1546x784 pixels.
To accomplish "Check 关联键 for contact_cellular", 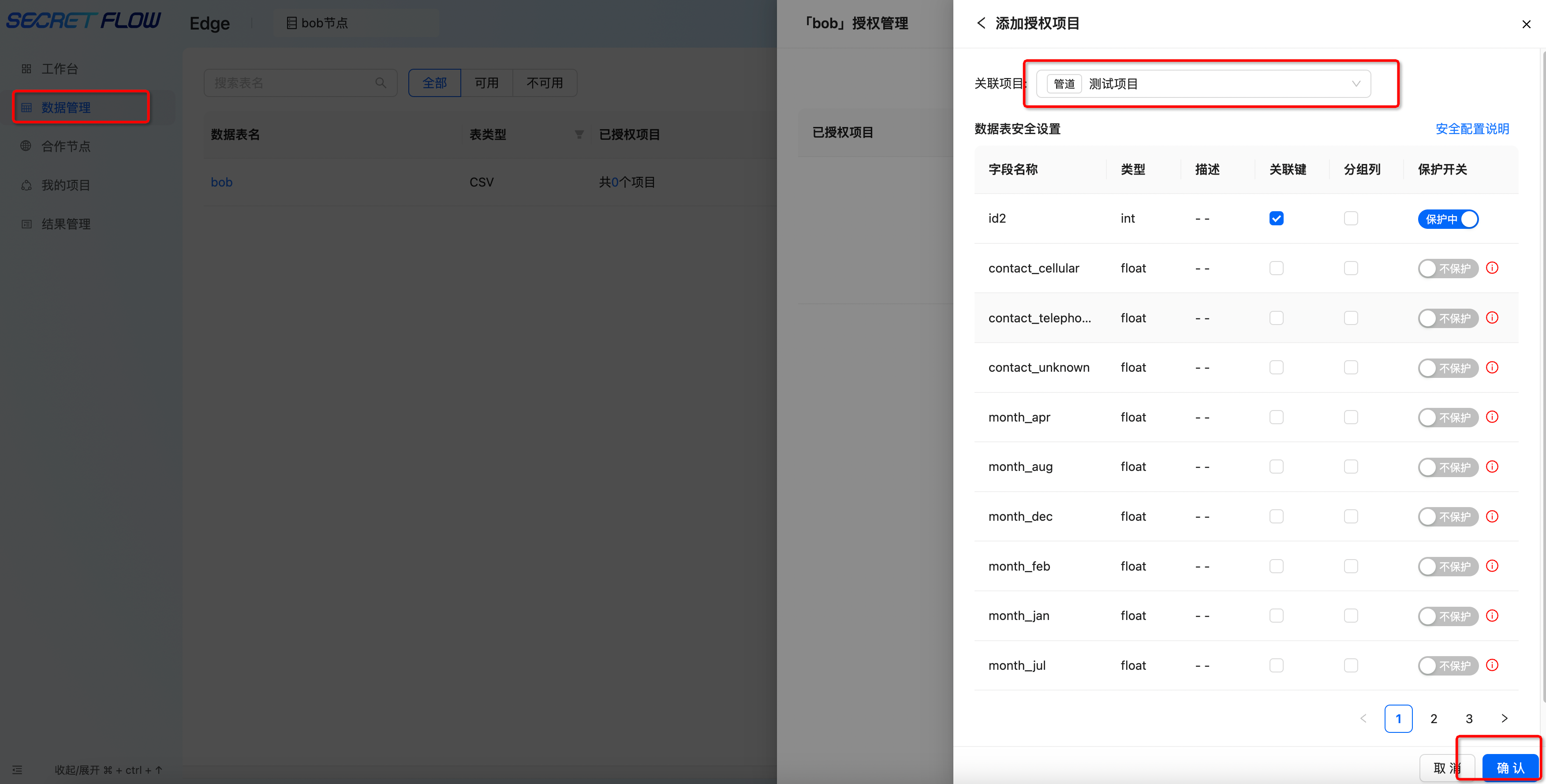I will (1276, 269).
